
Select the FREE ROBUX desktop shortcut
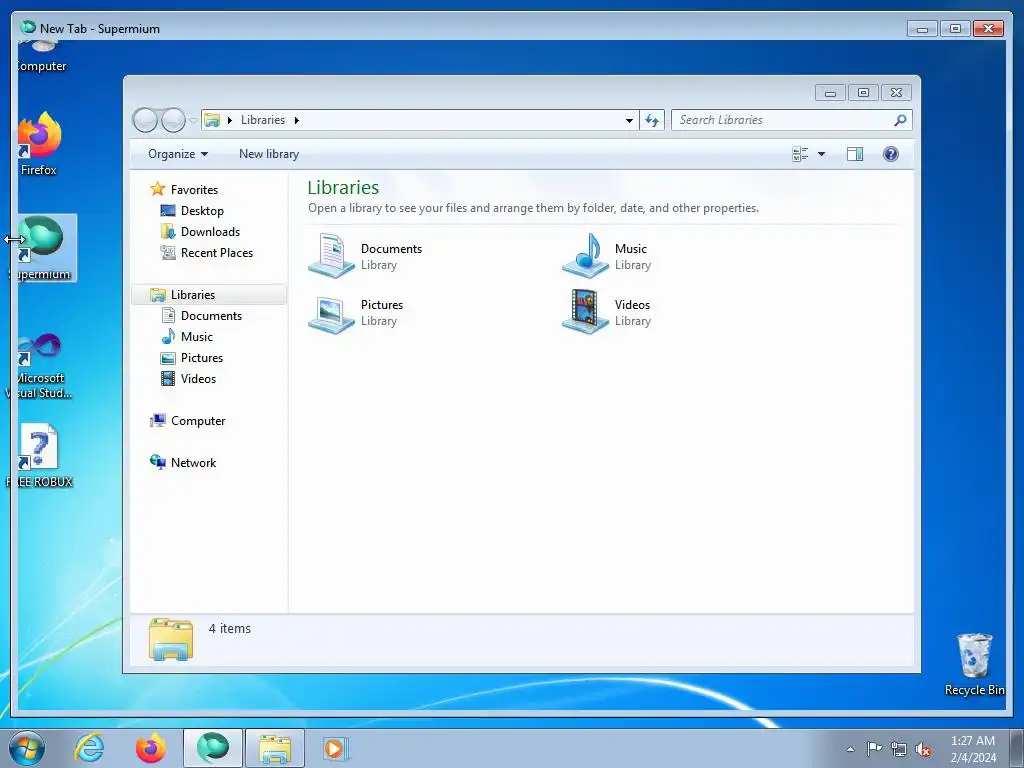39,456
